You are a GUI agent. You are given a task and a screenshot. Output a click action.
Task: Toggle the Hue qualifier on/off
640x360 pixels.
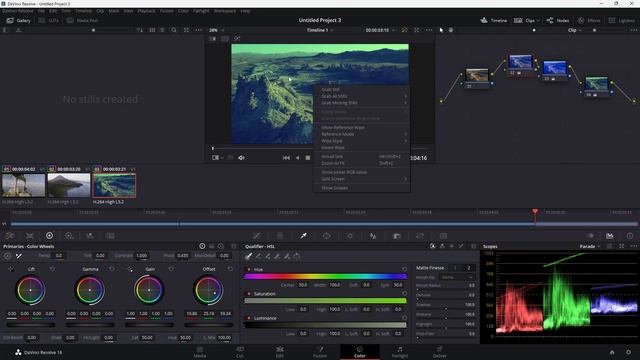pos(249,269)
